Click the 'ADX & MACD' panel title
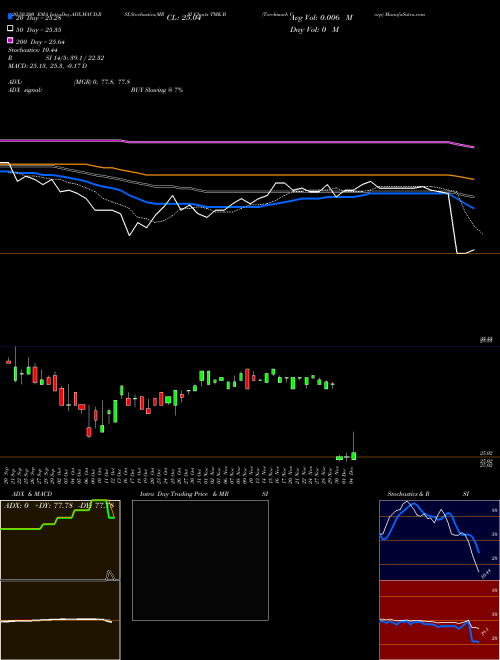500x660 pixels. pyautogui.click(x=32, y=494)
